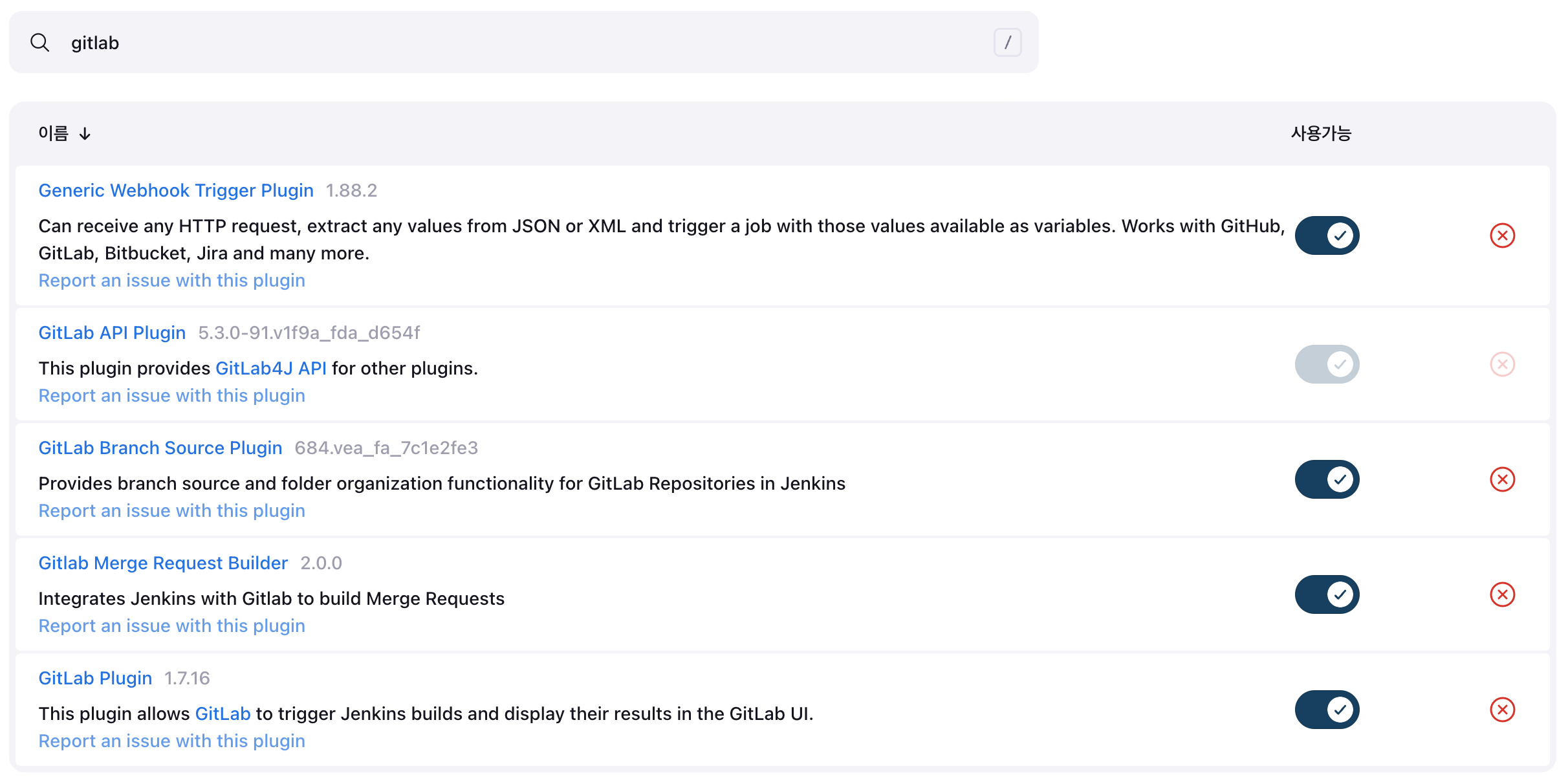The height and width of the screenshot is (784, 1568).
Task: Report an issue with GitLab Plugin
Action: point(171,741)
